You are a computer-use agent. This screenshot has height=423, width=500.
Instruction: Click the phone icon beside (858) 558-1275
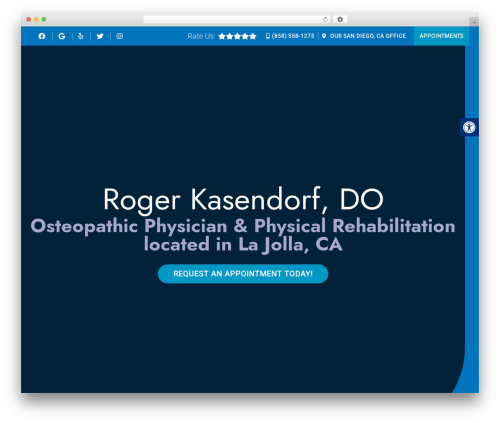(x=268, y=36)
